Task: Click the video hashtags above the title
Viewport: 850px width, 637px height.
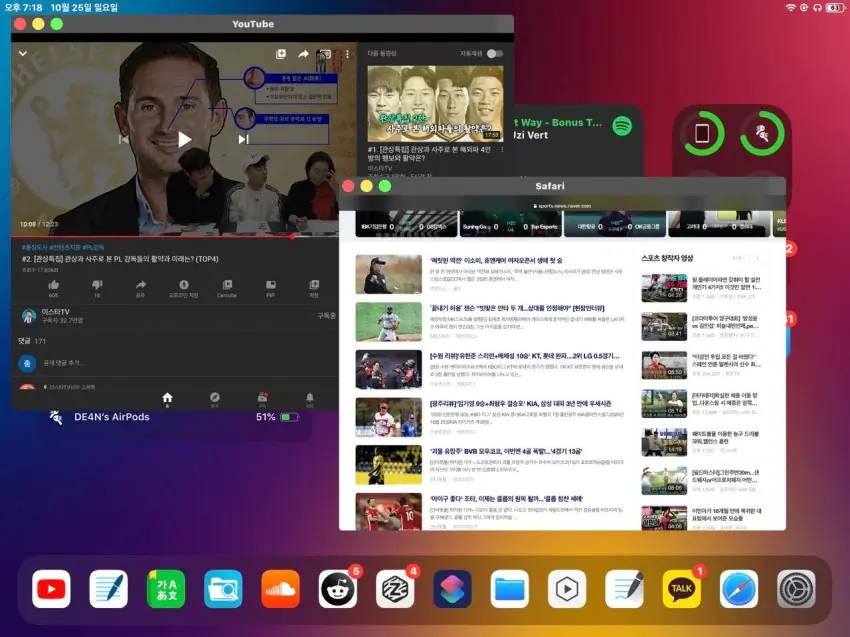Action: point(63,247)
